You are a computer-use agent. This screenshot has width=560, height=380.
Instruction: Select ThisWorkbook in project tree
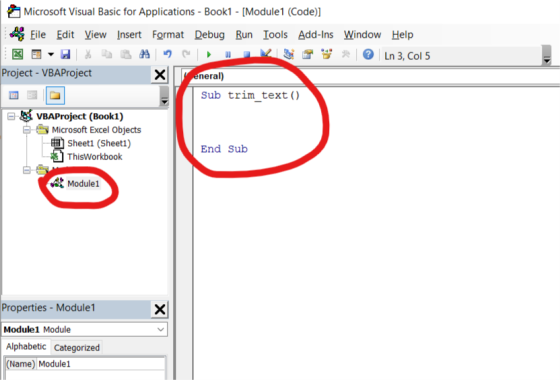95,157
